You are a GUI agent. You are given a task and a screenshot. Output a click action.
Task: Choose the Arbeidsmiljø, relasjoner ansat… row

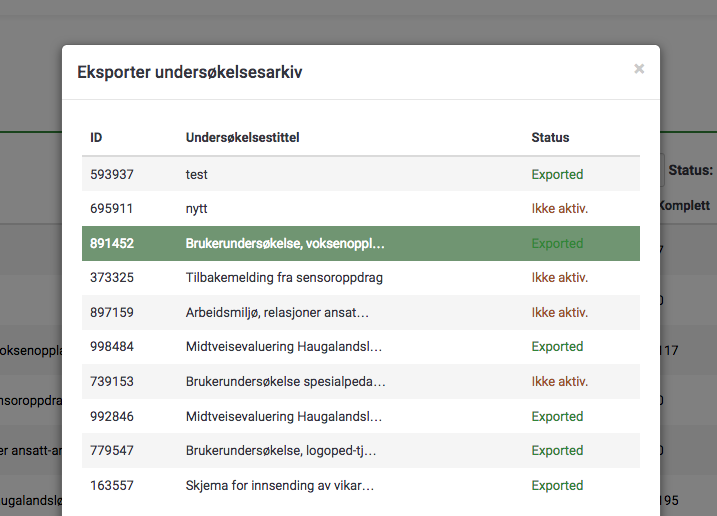click(277, 312)
